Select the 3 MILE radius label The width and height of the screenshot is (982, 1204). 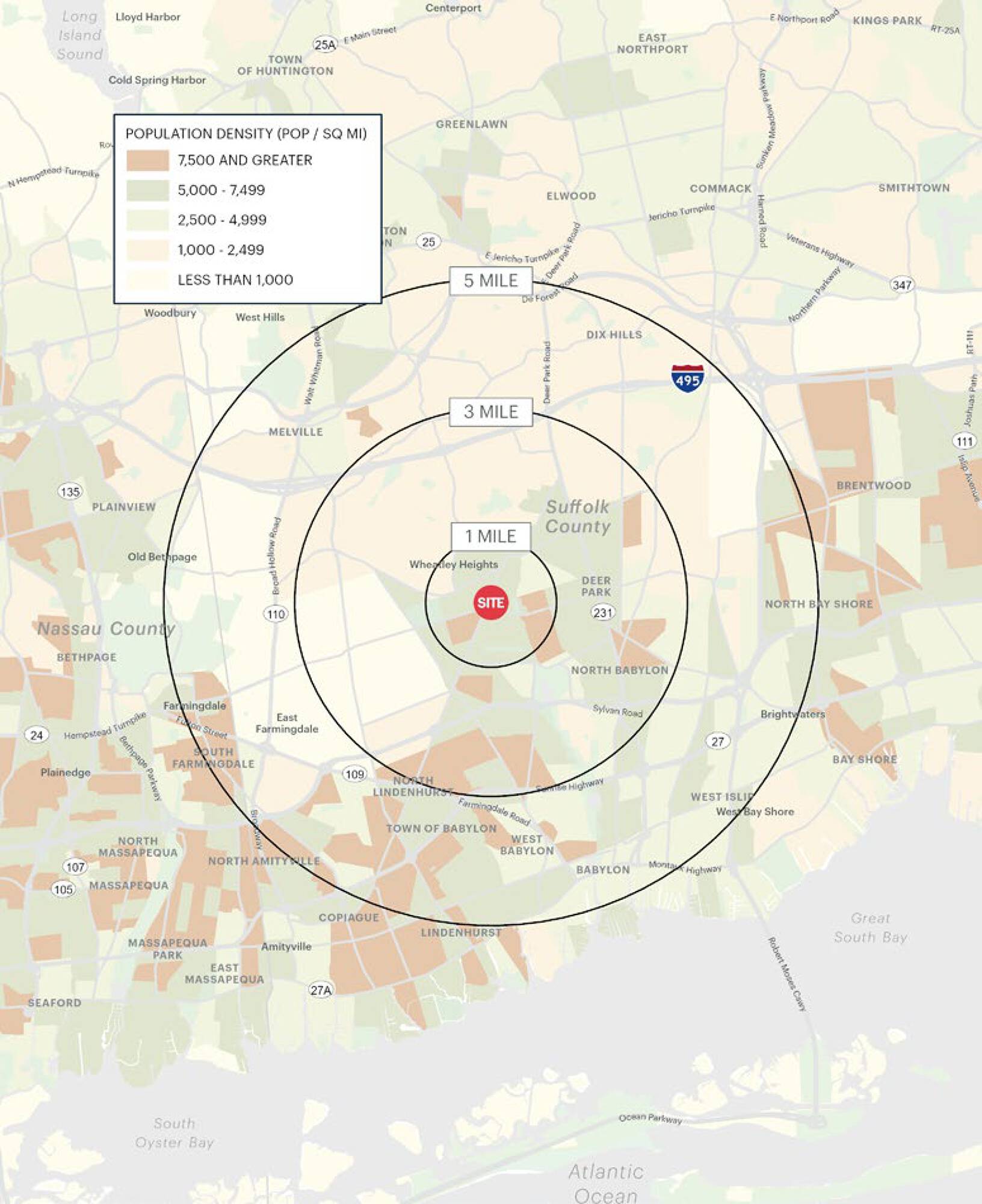pyautogui.click(x=490, y=412)
